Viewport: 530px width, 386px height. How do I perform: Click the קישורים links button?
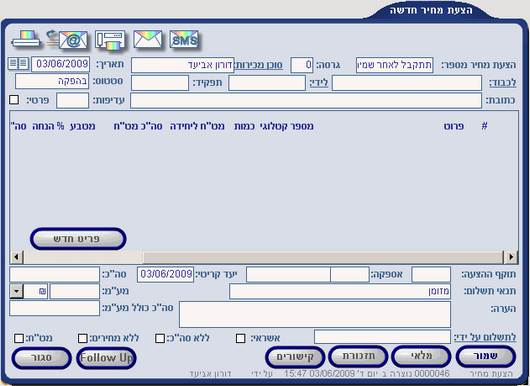point(295,357)
